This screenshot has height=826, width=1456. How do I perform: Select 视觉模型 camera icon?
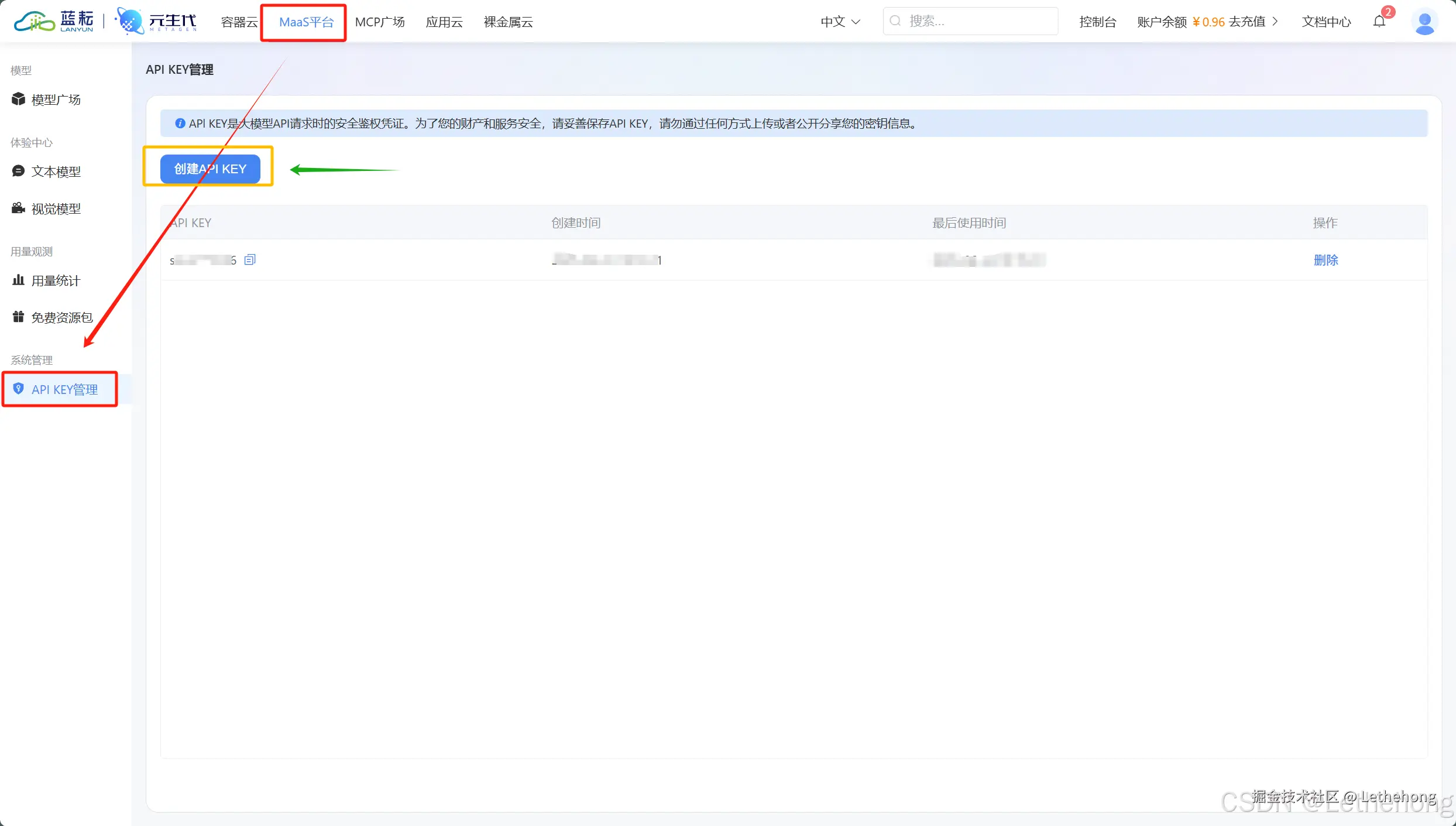pos(19,208)
